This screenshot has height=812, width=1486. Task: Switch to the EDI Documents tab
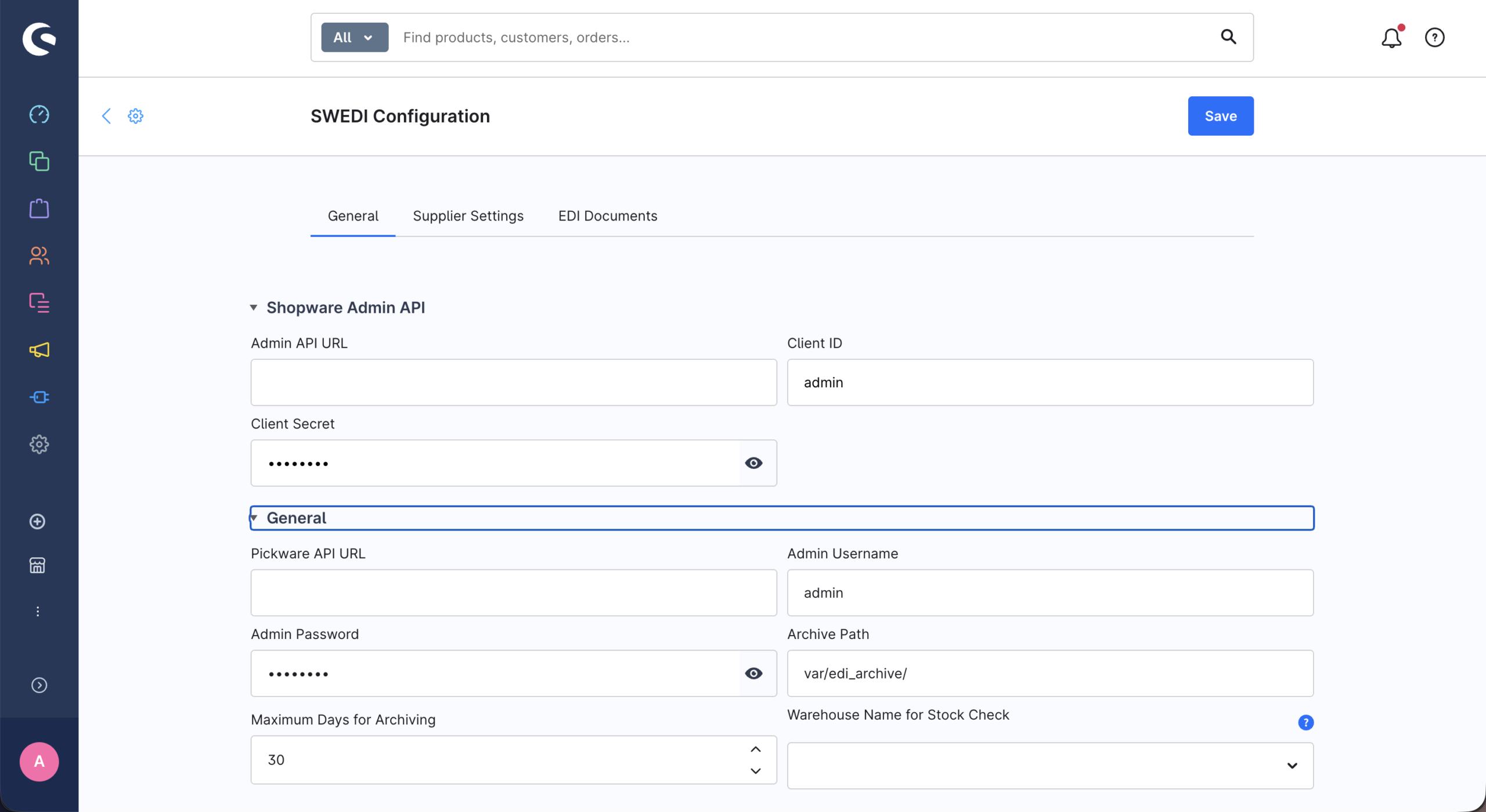click(607, 216)
